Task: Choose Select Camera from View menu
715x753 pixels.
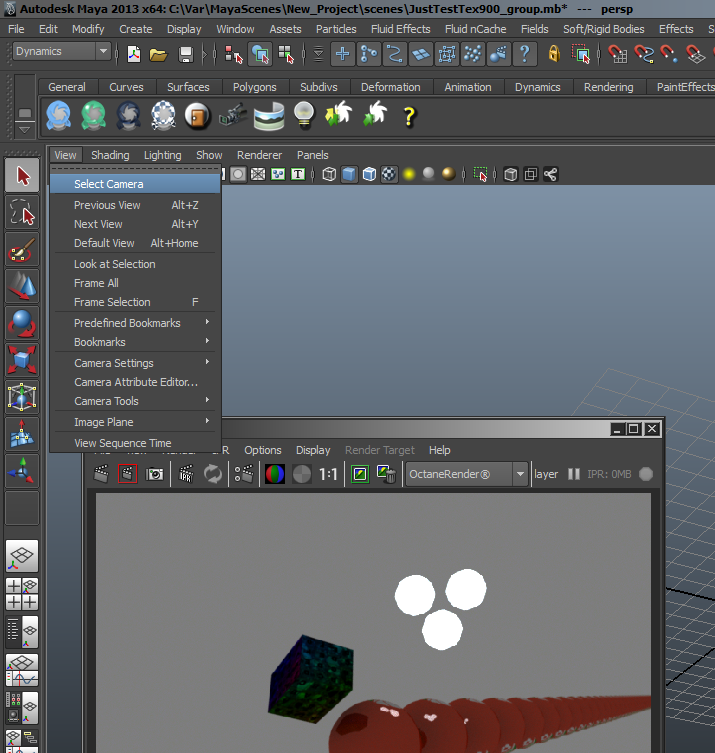Action: pos(135,184)
